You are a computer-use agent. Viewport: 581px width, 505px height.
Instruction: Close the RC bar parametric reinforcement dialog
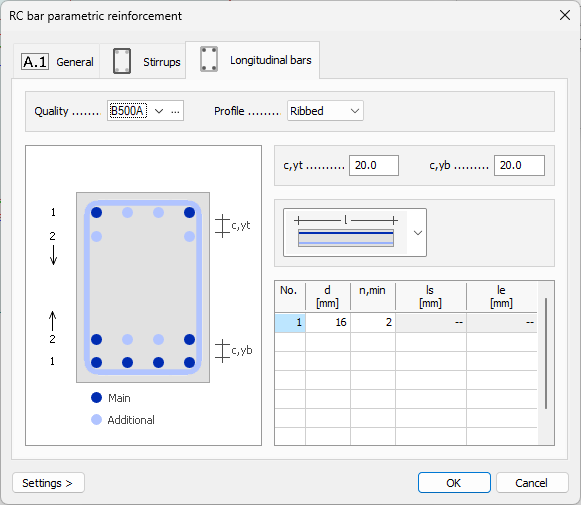tap(565, 16)
